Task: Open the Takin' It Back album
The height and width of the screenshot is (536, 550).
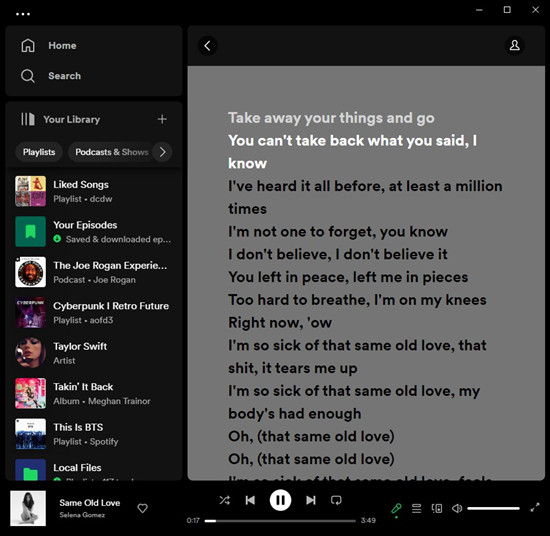Action: pos(94,393)
